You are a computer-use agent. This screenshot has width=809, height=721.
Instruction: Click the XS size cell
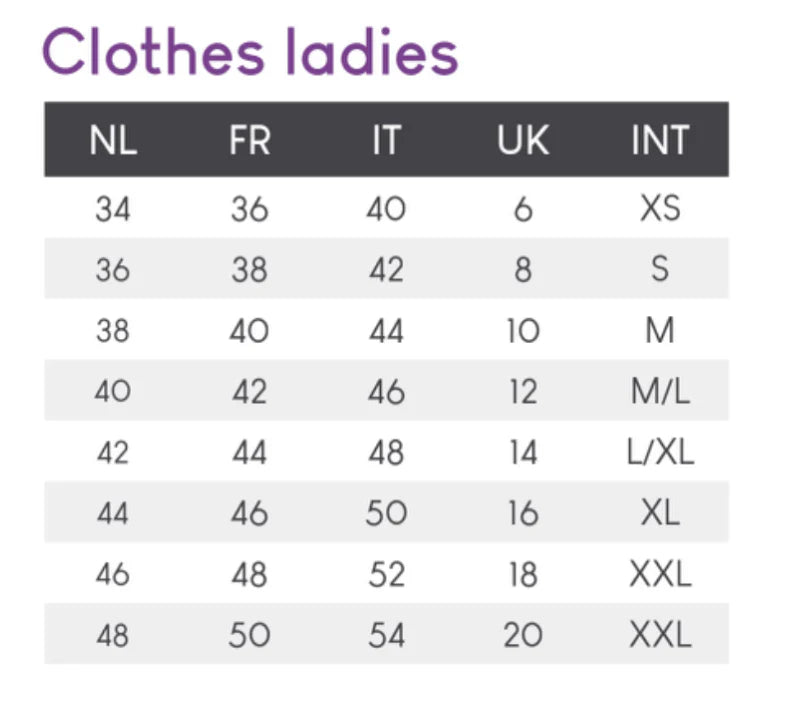[x=660, y=209]
